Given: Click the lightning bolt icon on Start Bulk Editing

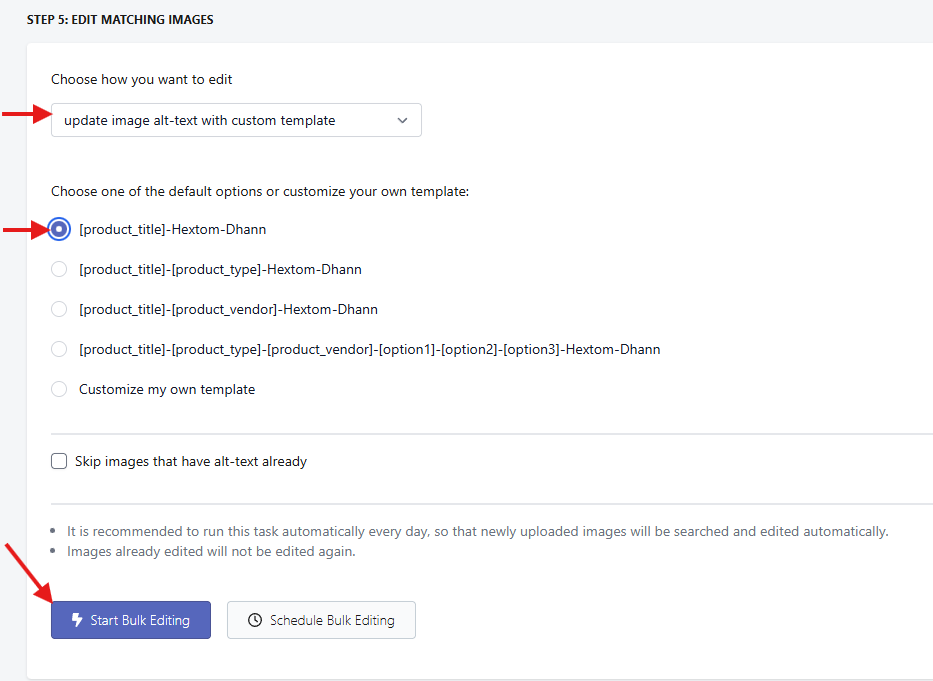Looking at the screenshot, I should tap(77, 620).
